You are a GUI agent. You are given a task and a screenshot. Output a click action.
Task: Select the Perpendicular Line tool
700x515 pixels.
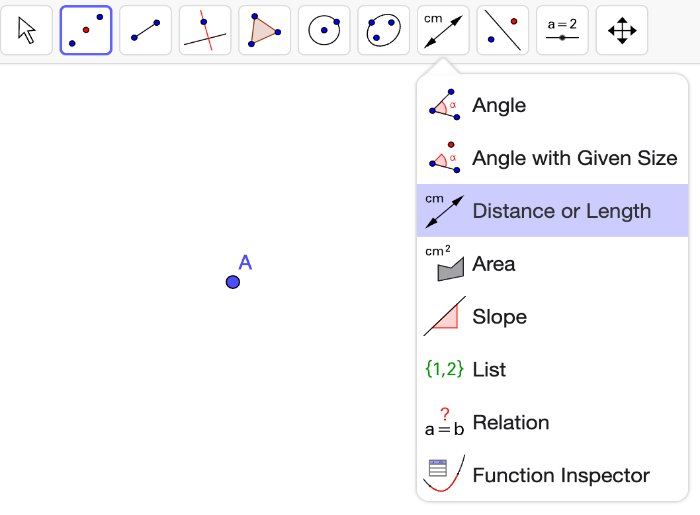[x=205, y=30]
